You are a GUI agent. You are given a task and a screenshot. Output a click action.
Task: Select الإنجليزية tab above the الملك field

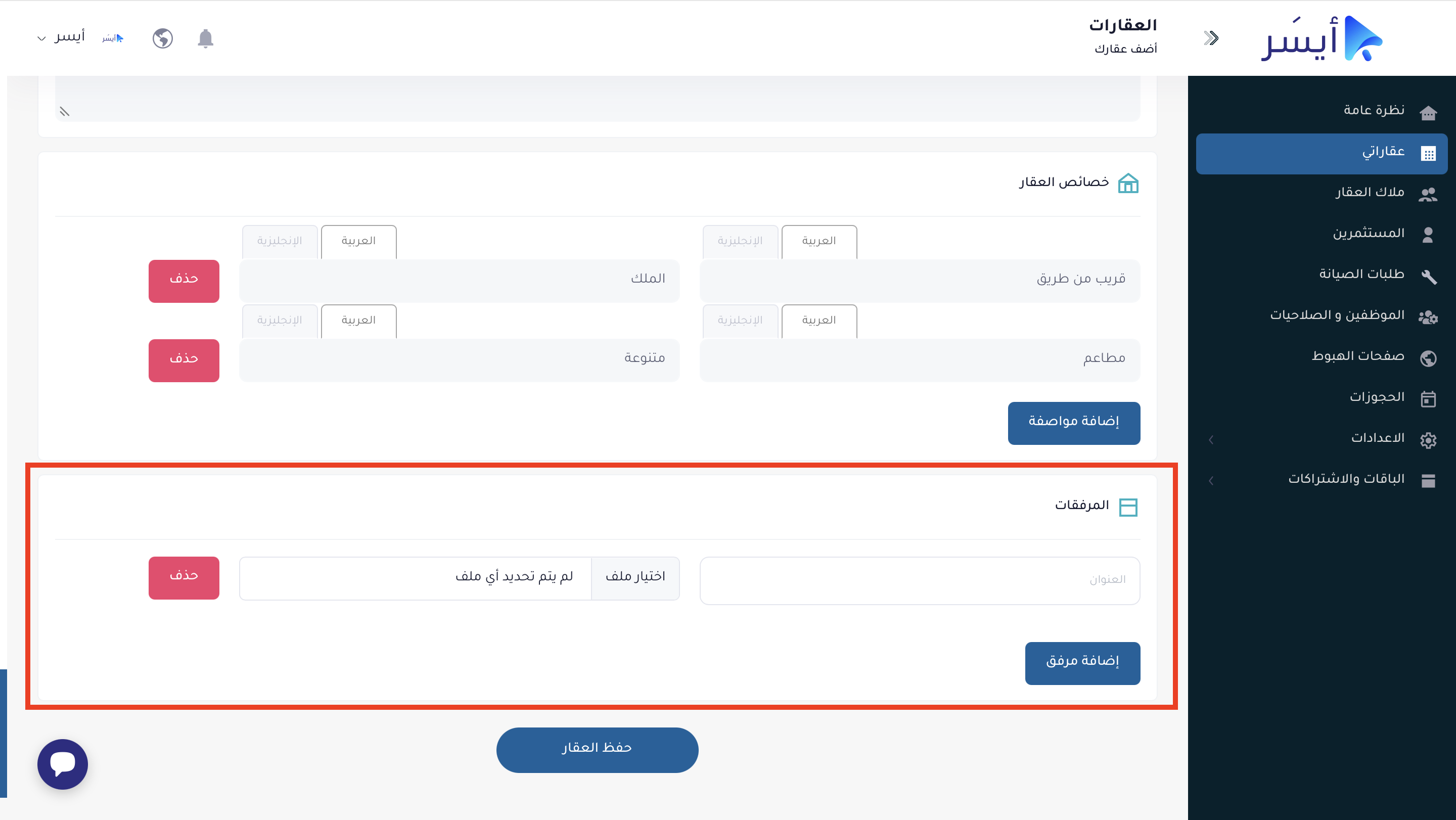point(280,241)
